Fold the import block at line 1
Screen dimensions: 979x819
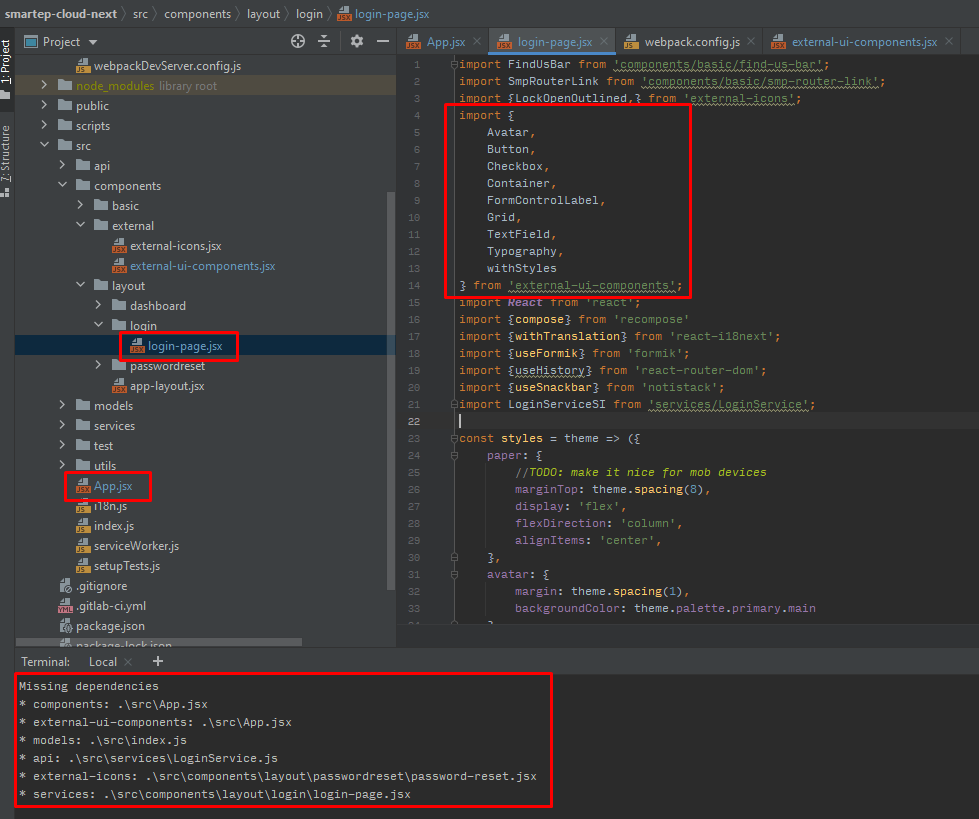click(455, 64)
